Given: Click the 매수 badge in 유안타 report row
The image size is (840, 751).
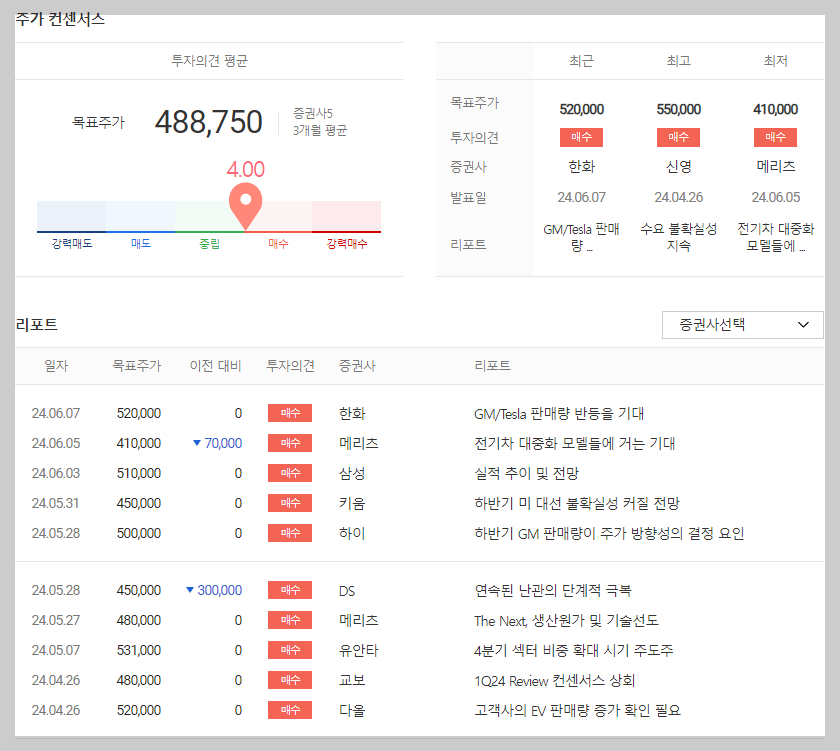Looking at the screenshot, I should pos(290,650).
